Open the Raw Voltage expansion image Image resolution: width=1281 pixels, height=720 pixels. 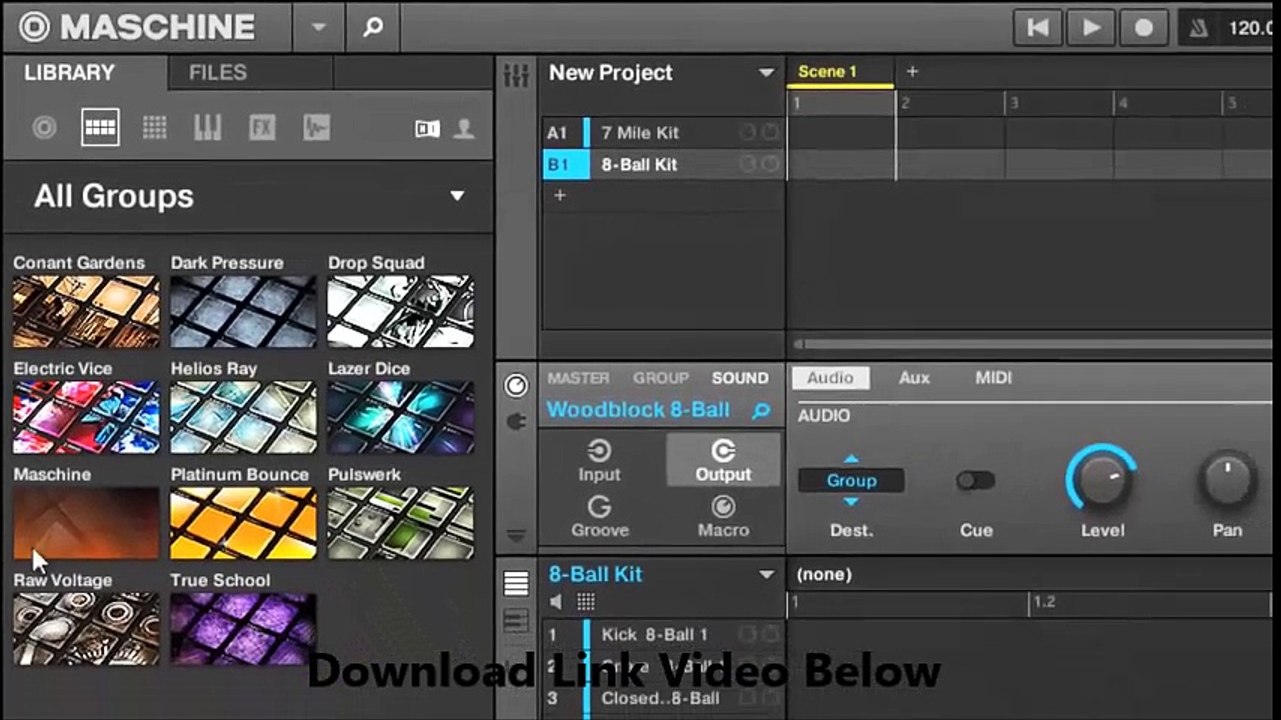tap(86, 629)
